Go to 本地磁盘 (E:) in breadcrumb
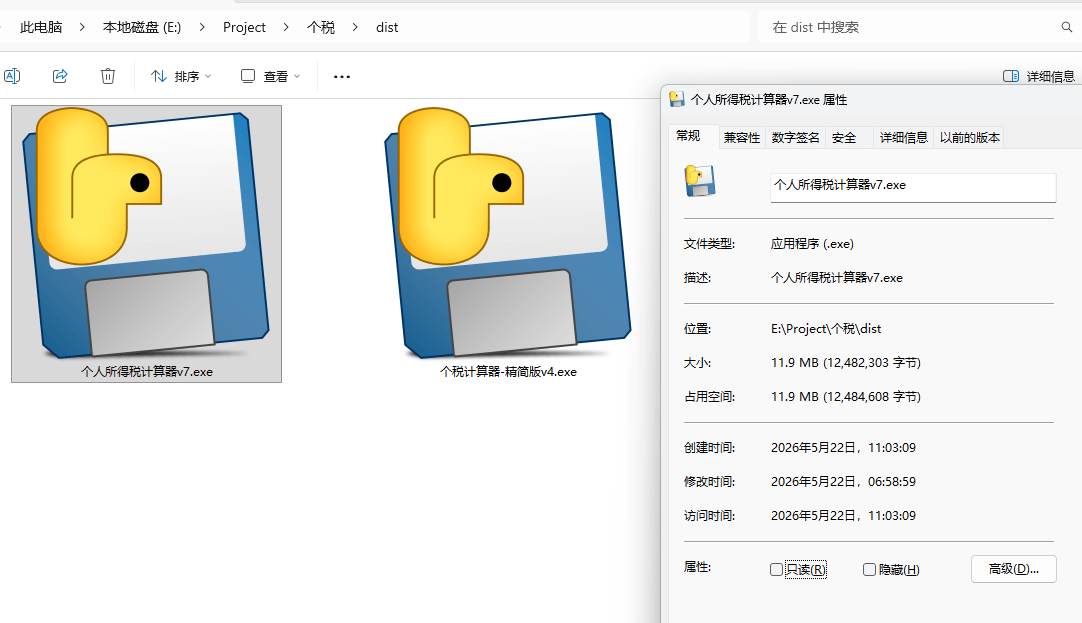 point(141,28)
